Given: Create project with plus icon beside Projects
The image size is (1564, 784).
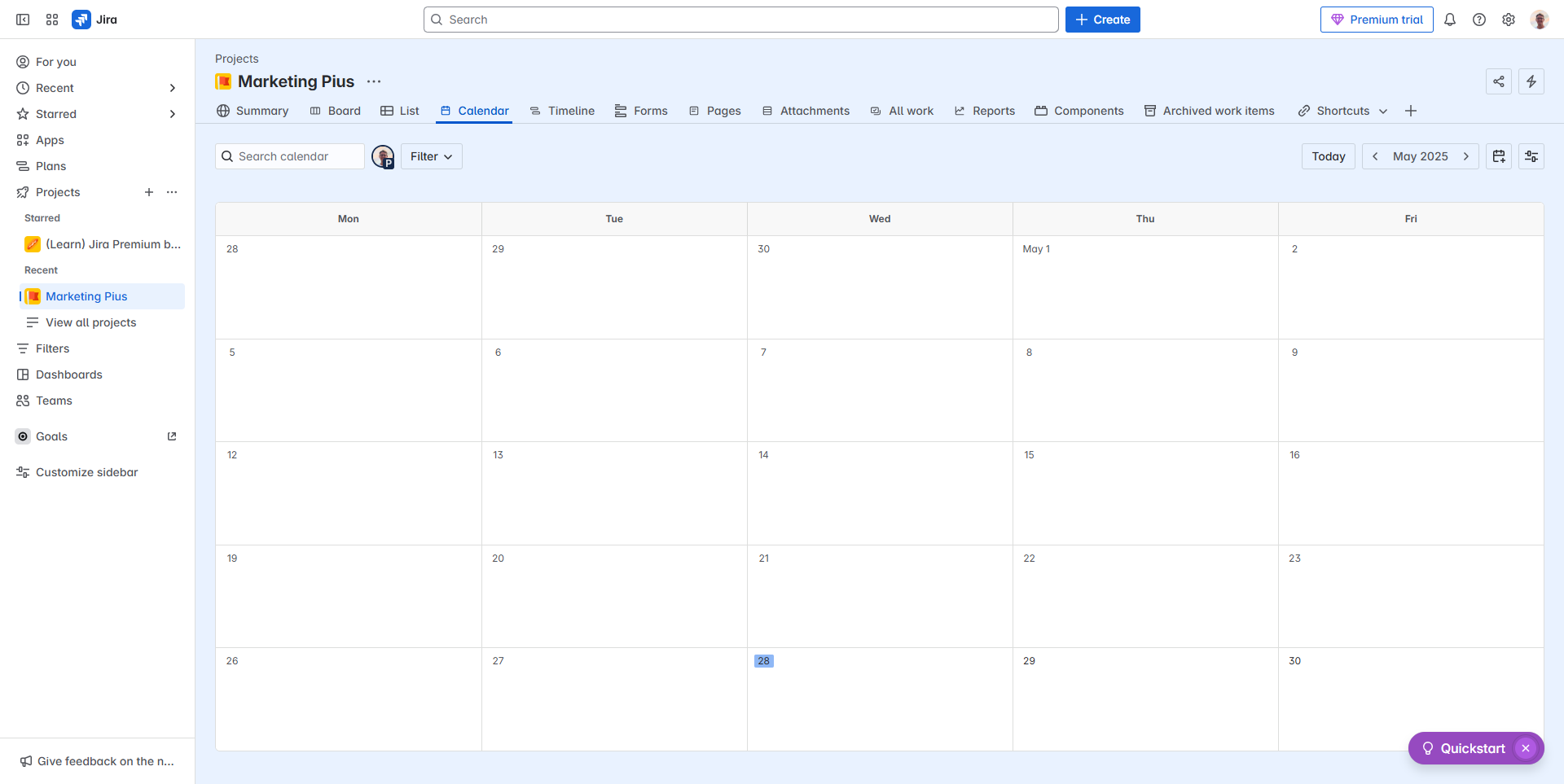Looking at the screenshot, I should (x=149, y=192).
